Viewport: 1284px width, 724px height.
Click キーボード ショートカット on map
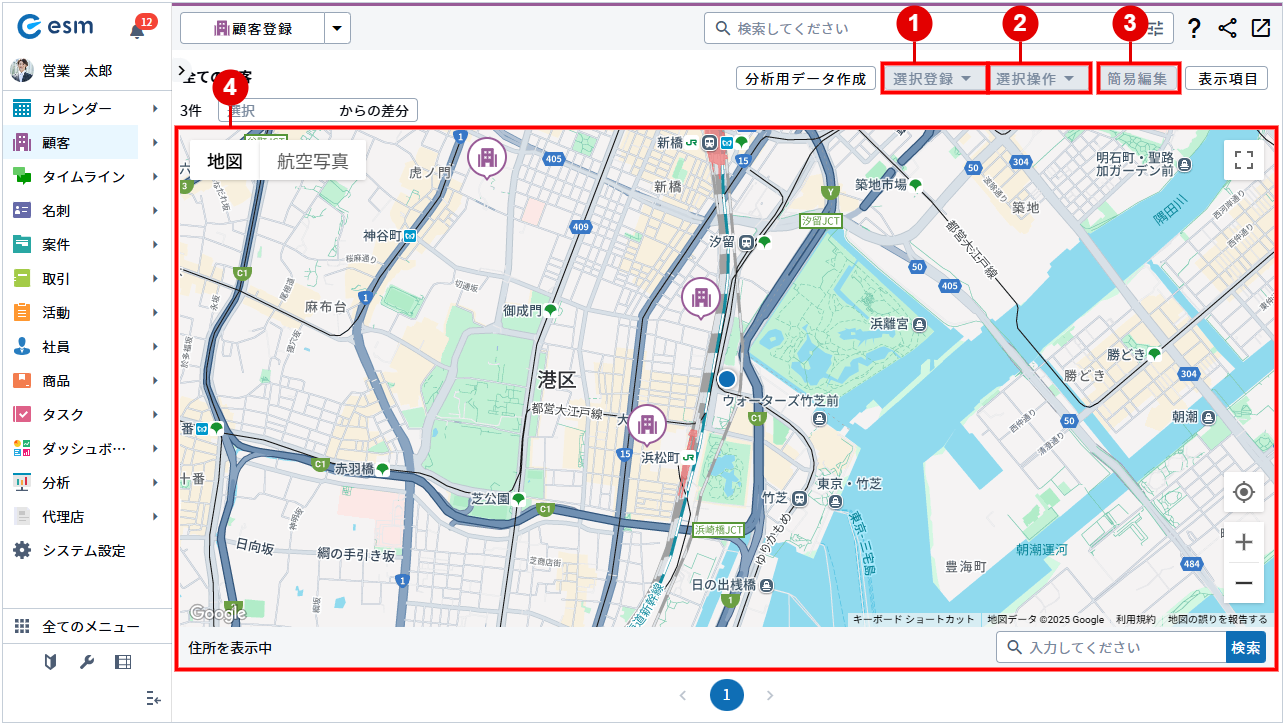[x=914, y=620]
